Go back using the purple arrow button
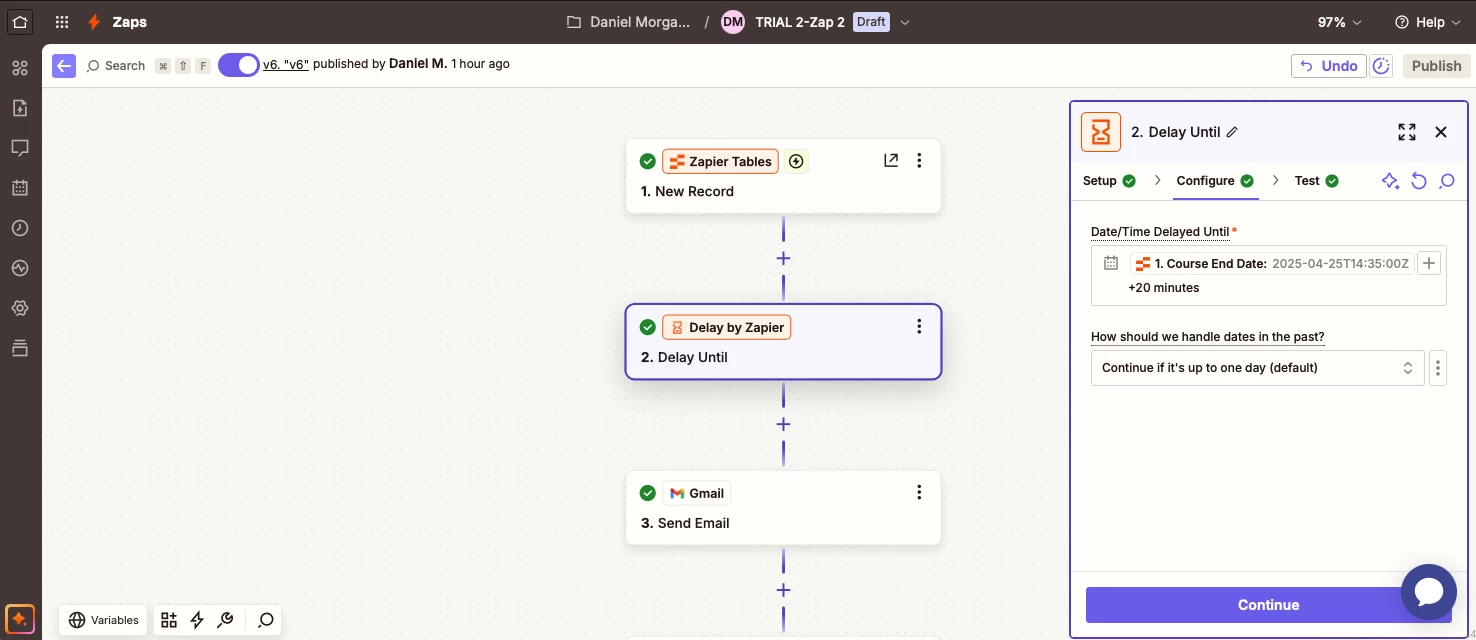This screenshot has width=1476, height=640. click(x=64, y=65)
